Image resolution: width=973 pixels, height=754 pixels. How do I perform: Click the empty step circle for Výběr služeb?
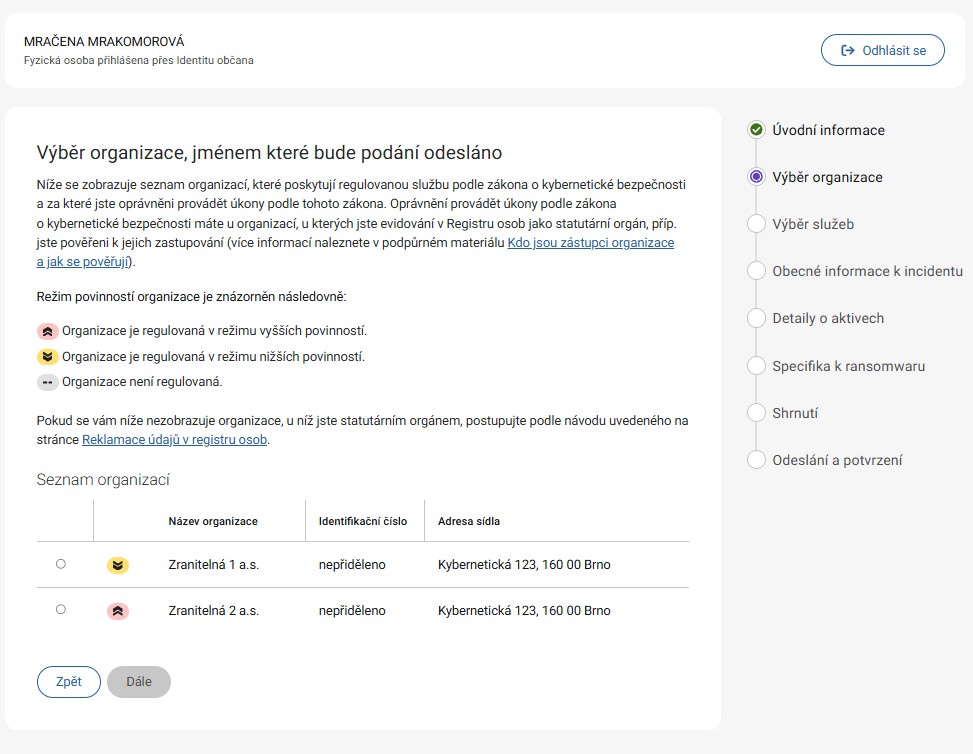click(x=756, y=224)
